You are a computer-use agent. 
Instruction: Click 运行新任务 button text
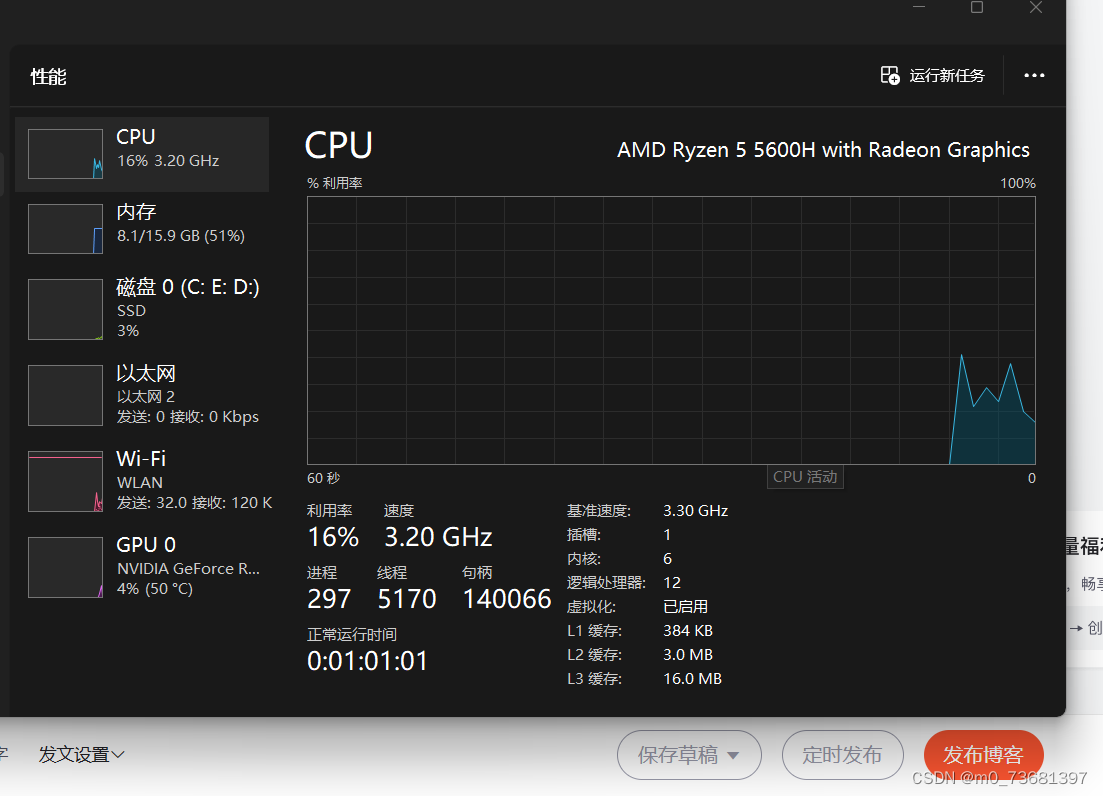point(947,75)
